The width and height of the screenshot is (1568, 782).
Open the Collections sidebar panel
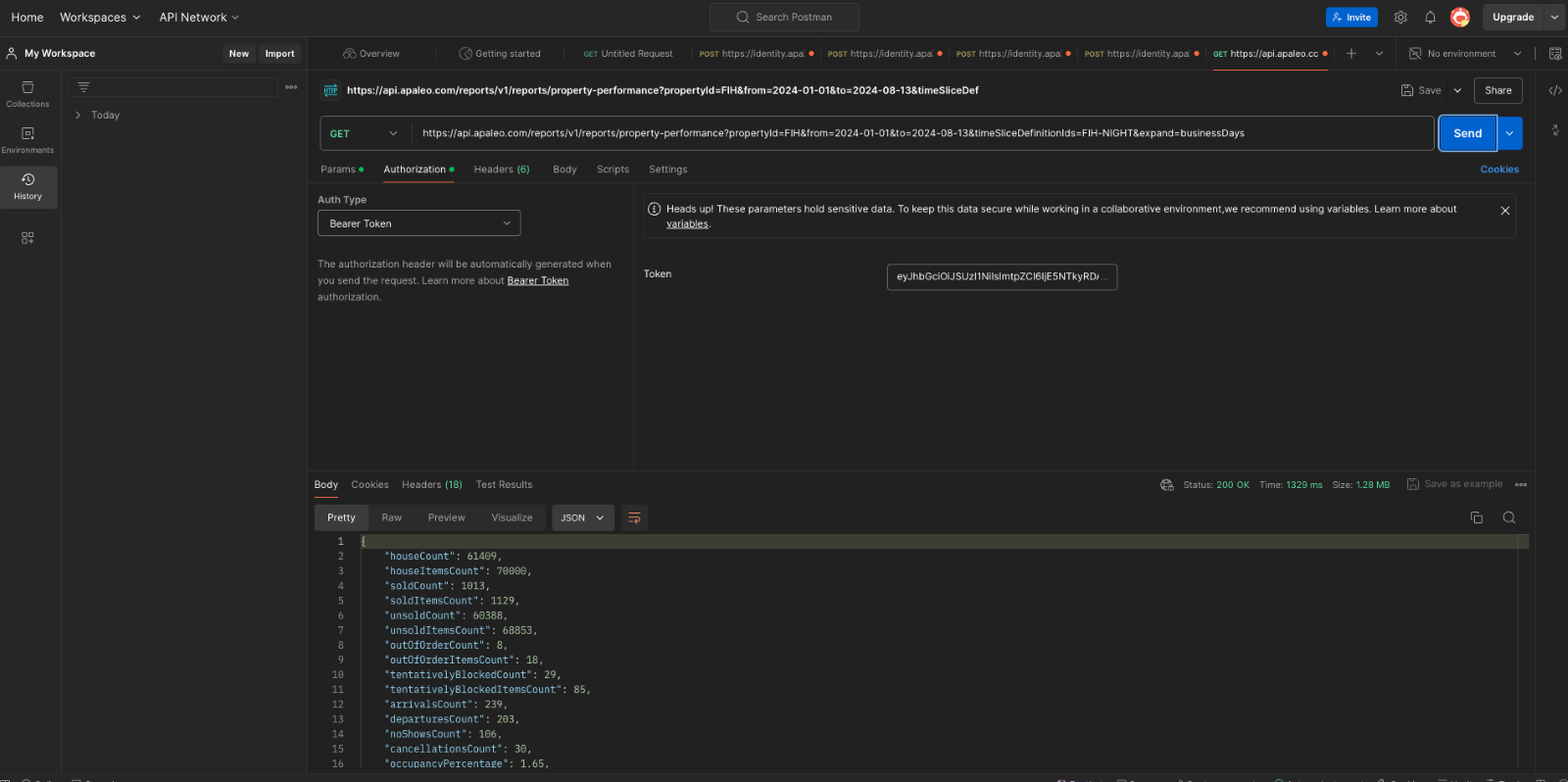coord(27,94)
